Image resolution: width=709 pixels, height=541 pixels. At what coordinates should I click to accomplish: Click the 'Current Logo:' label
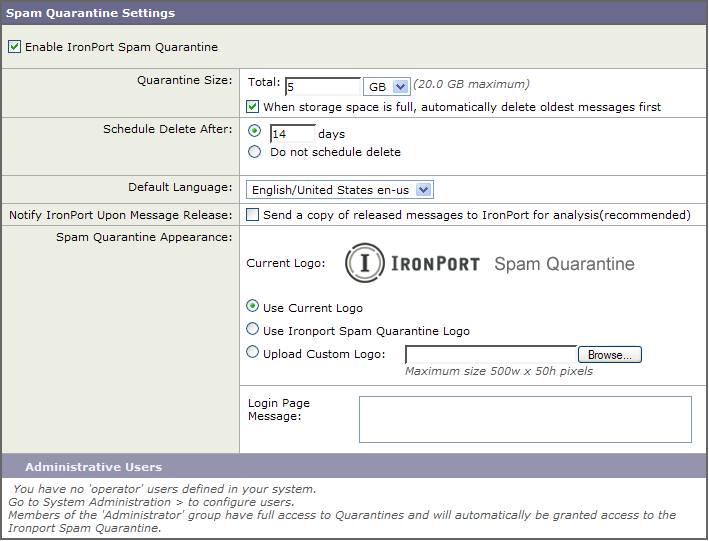point(286,263)
